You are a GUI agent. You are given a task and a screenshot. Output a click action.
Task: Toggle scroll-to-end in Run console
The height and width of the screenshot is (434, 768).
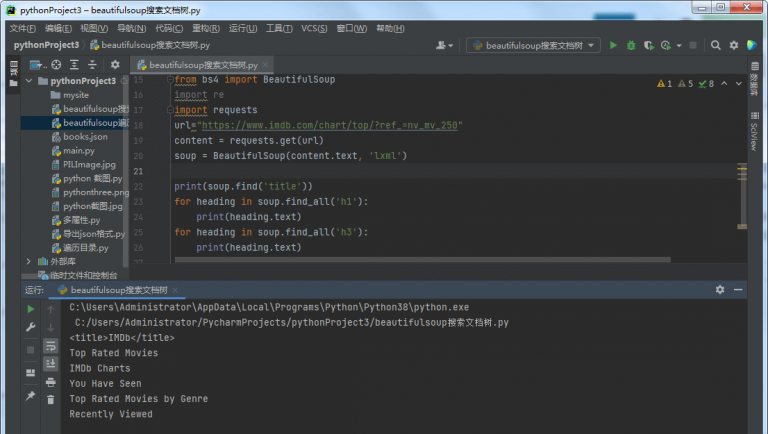50,364
